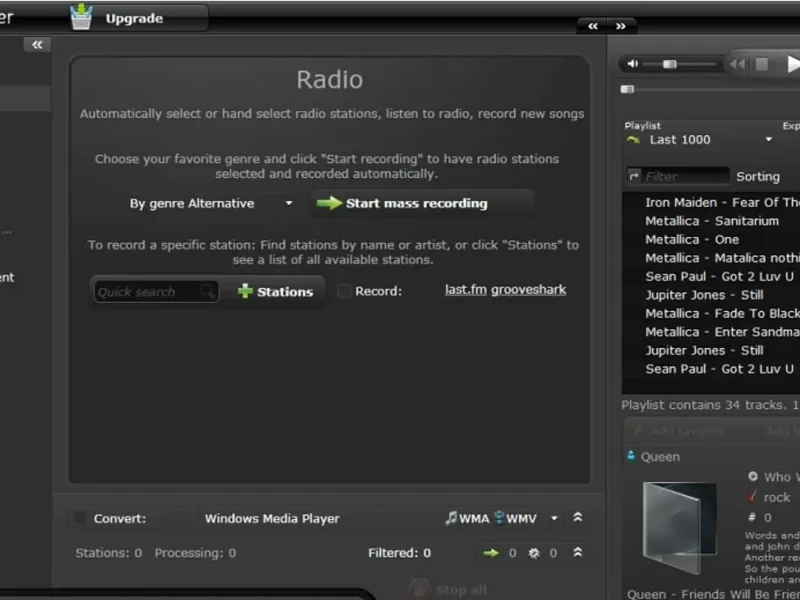Collapse the Convert row with double chevron
800x600 pixels.
pos(577,518)
